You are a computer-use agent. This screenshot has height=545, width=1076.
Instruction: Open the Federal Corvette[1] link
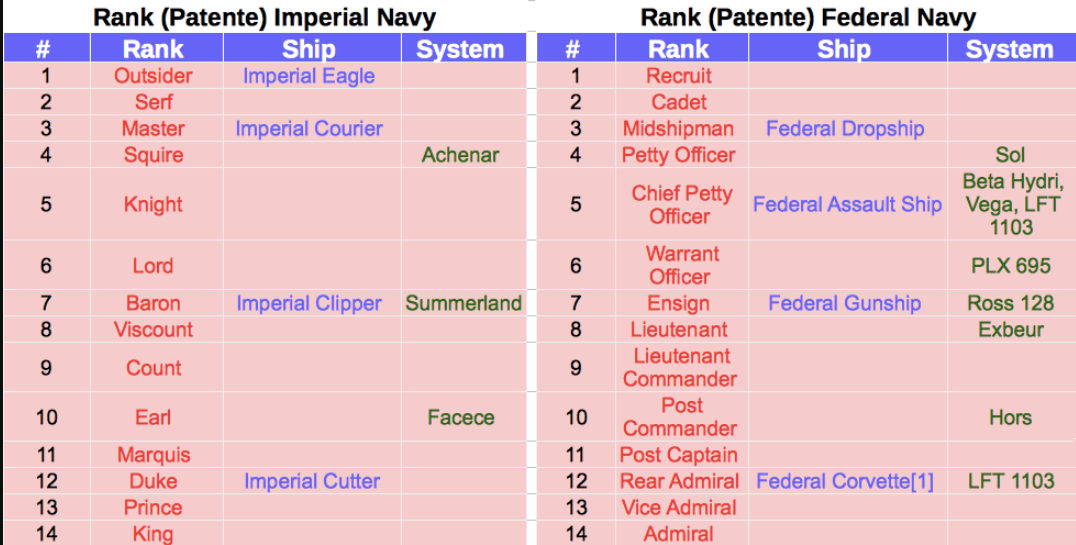tap(845, 481)
